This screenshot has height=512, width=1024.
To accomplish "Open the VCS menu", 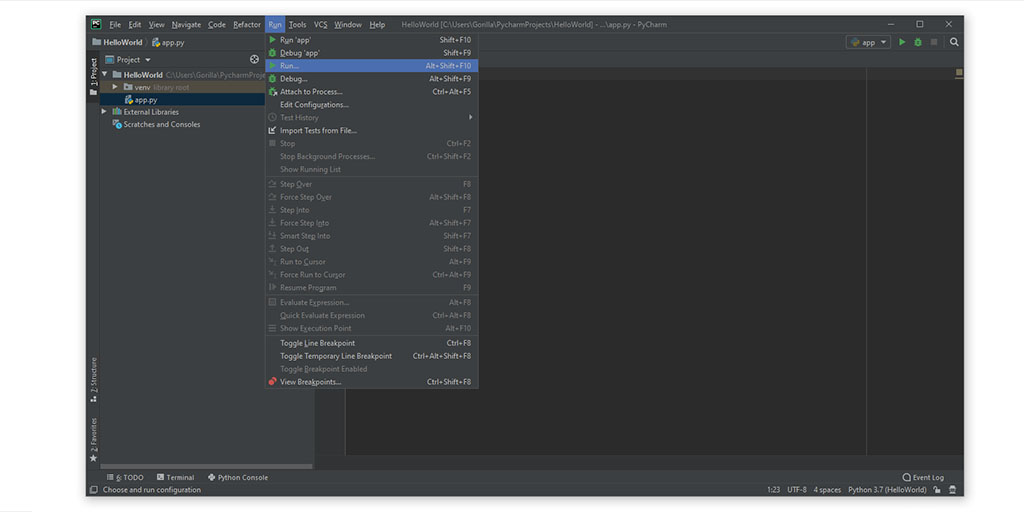I will click(x=321, y=25).
